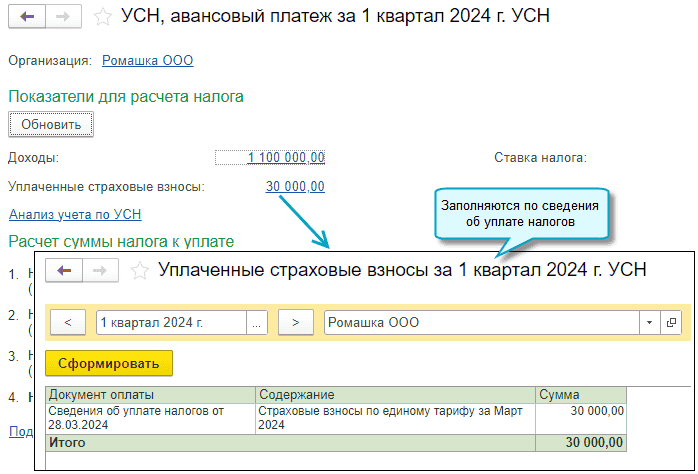The width and height of the screenshot is (698, 474).
Task: Go back in Уплаченные страховые взносы window
Action: (64, 271)
